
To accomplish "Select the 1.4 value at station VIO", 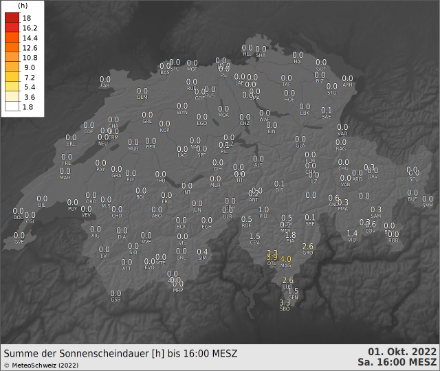I will [x=352, y=233].
